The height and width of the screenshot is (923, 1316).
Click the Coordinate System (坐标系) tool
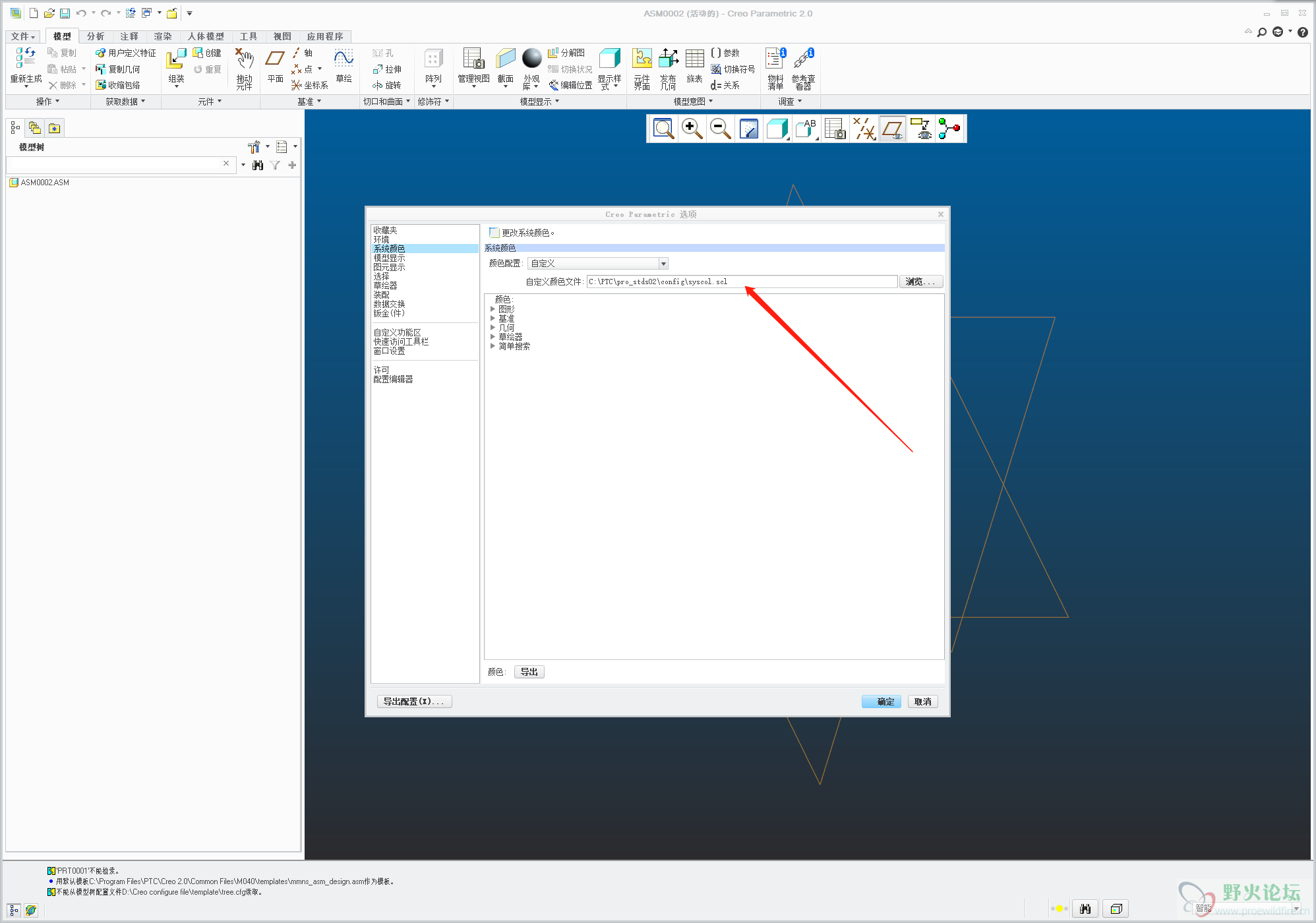[310, 85]
